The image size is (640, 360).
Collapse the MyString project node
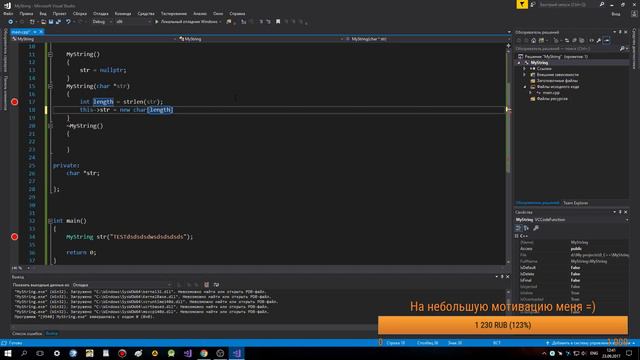[x=519, y=63]
